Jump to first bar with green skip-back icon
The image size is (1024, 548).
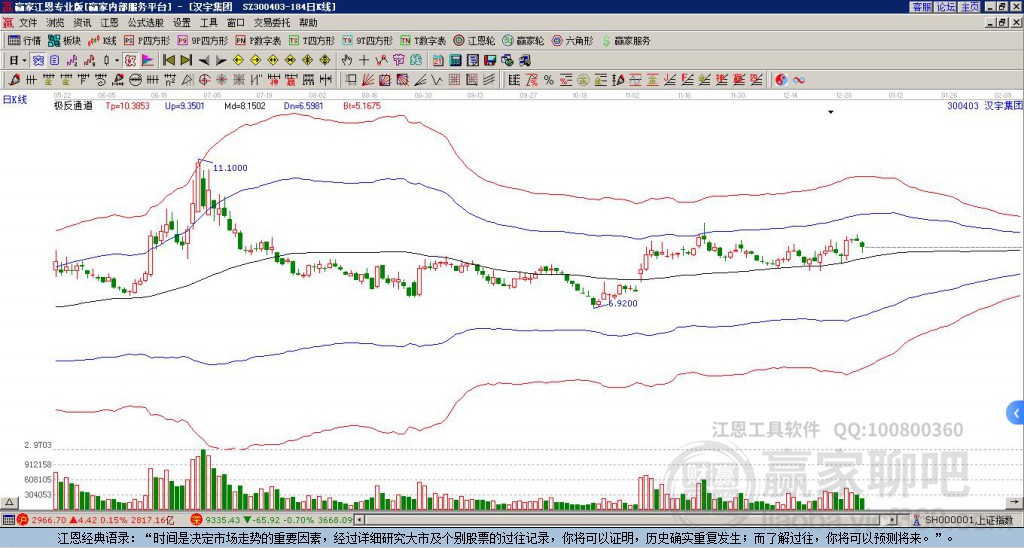point(168,61)
